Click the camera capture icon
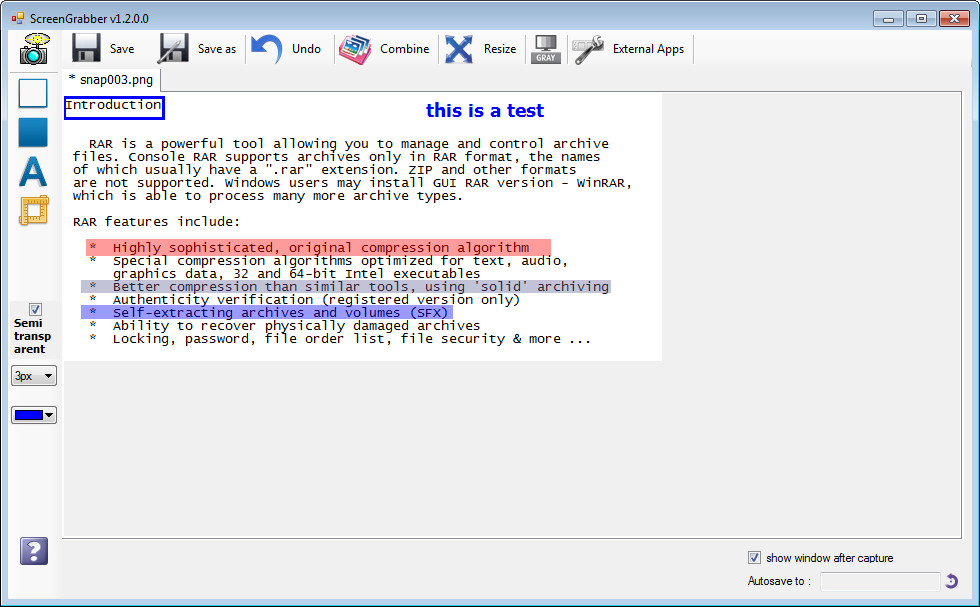 click(x=34, y=49)
